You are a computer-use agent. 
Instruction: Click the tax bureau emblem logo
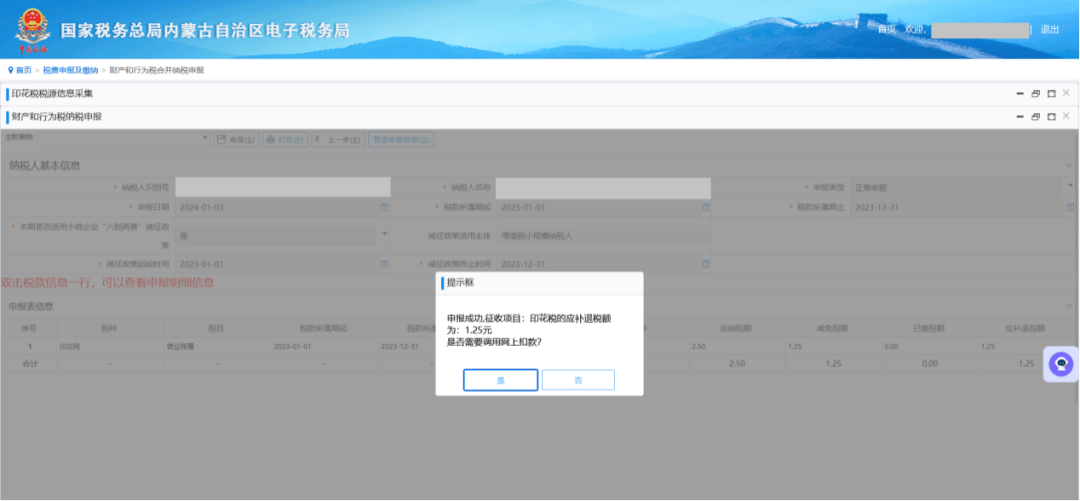pos(32,30)
